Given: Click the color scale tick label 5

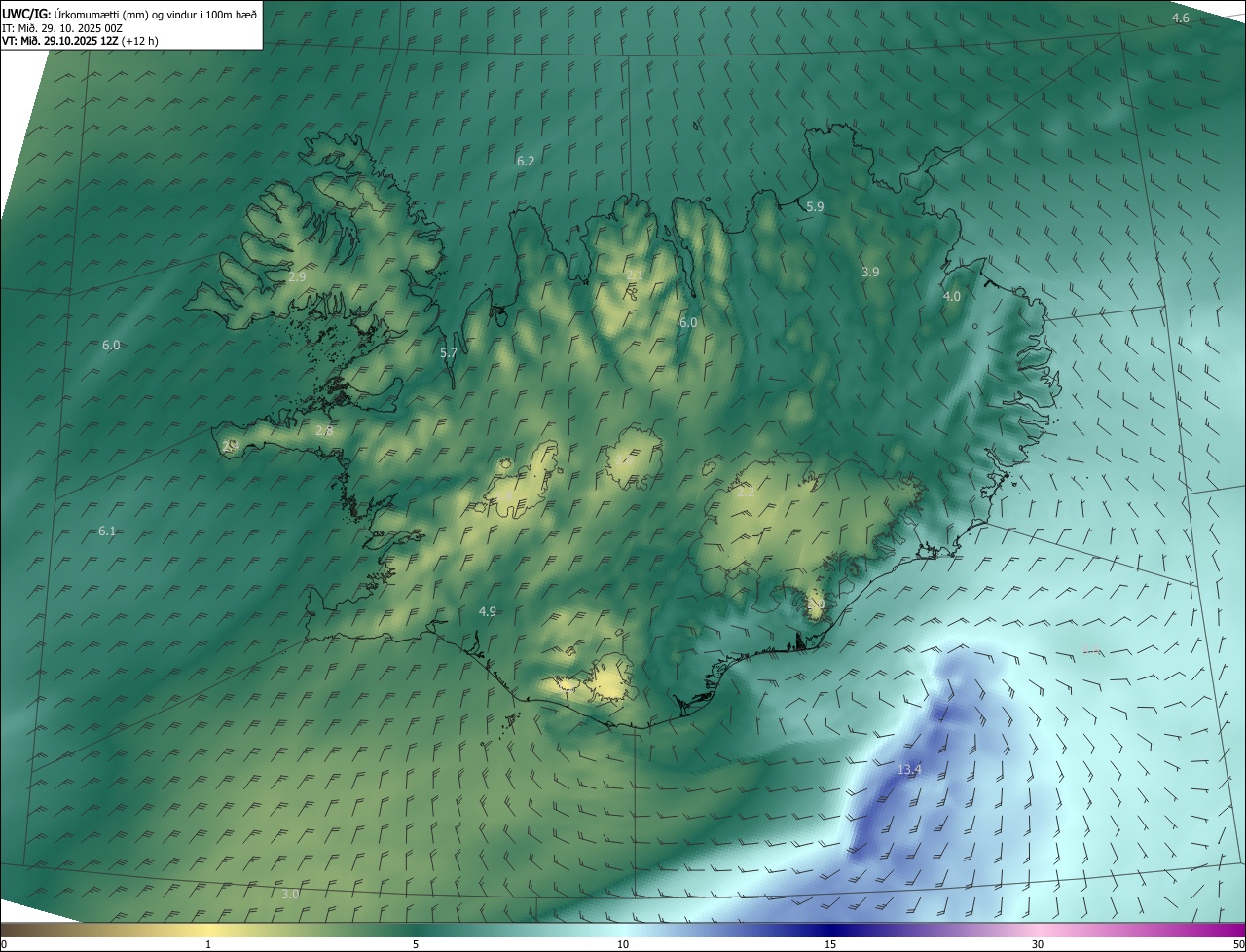Looking at the screenshot, I should point(416,944).
